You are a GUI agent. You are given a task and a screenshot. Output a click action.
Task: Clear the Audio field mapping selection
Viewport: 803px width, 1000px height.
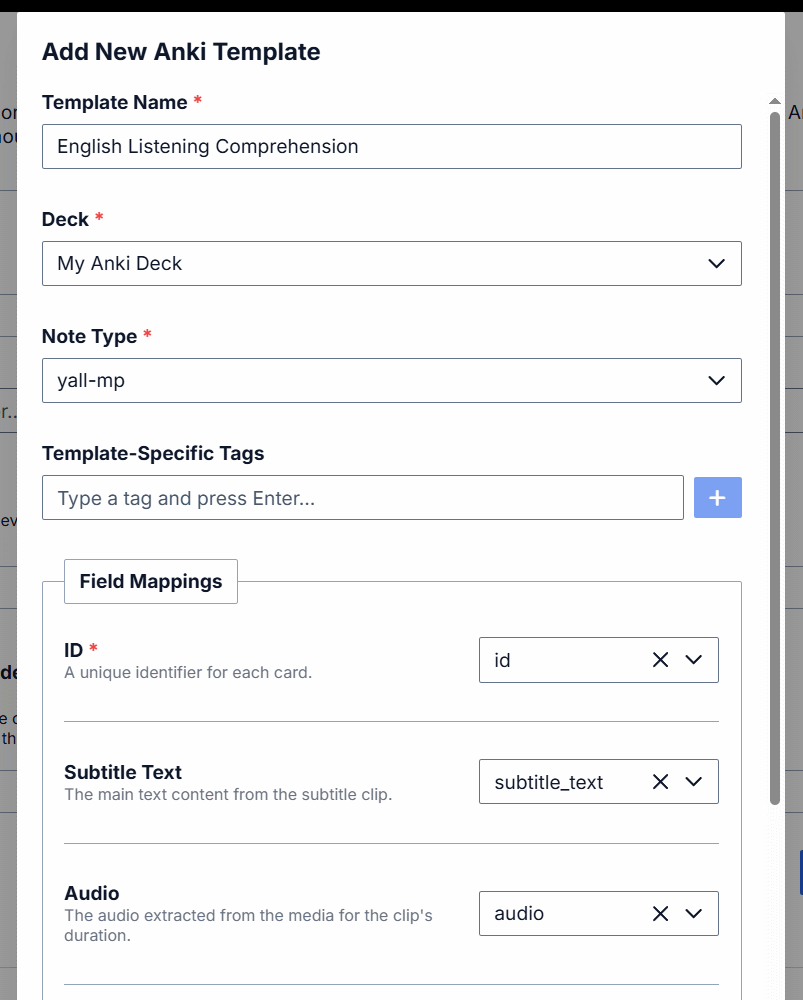(x=660, y=913)
